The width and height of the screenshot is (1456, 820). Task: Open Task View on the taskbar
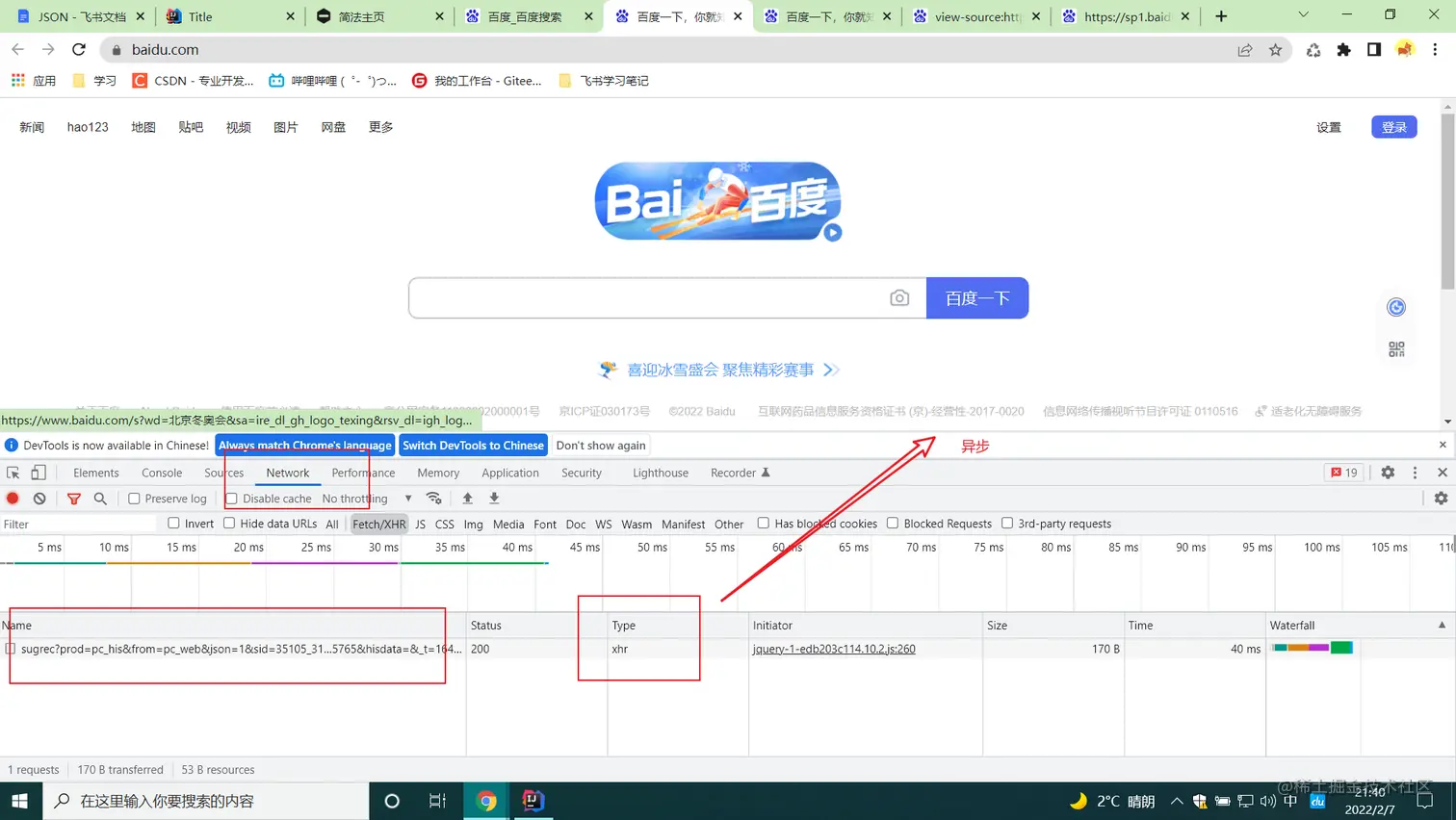point(437,801)
